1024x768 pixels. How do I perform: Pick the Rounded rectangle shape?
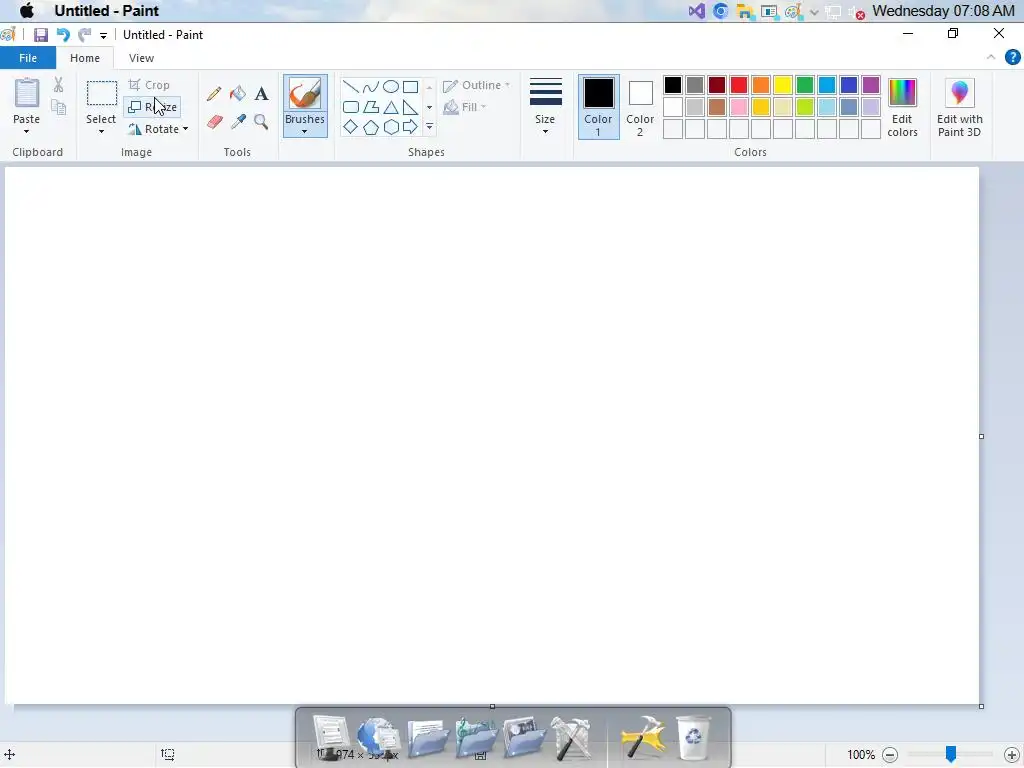pos(351,107)
